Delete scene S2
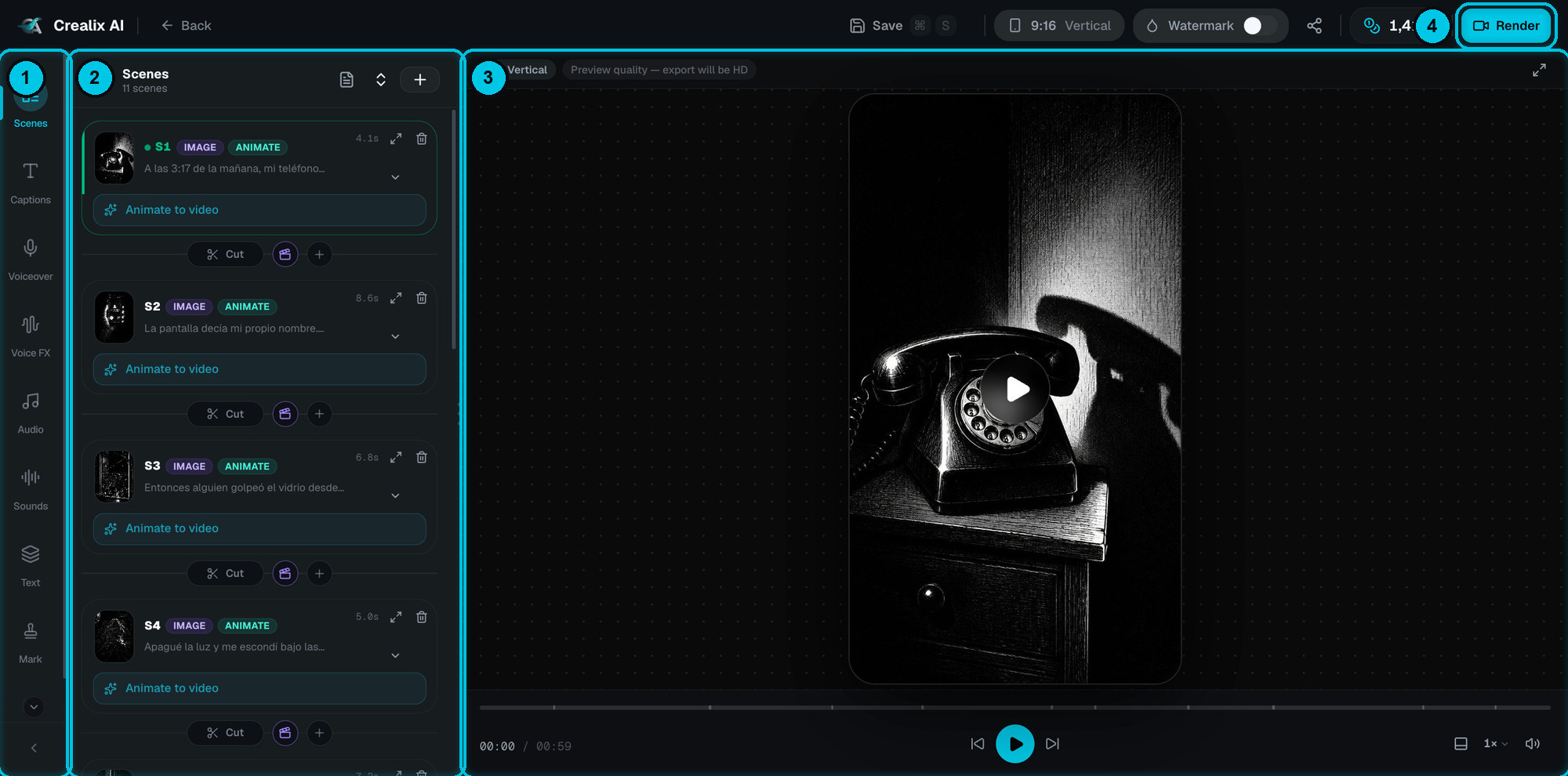 422,298
